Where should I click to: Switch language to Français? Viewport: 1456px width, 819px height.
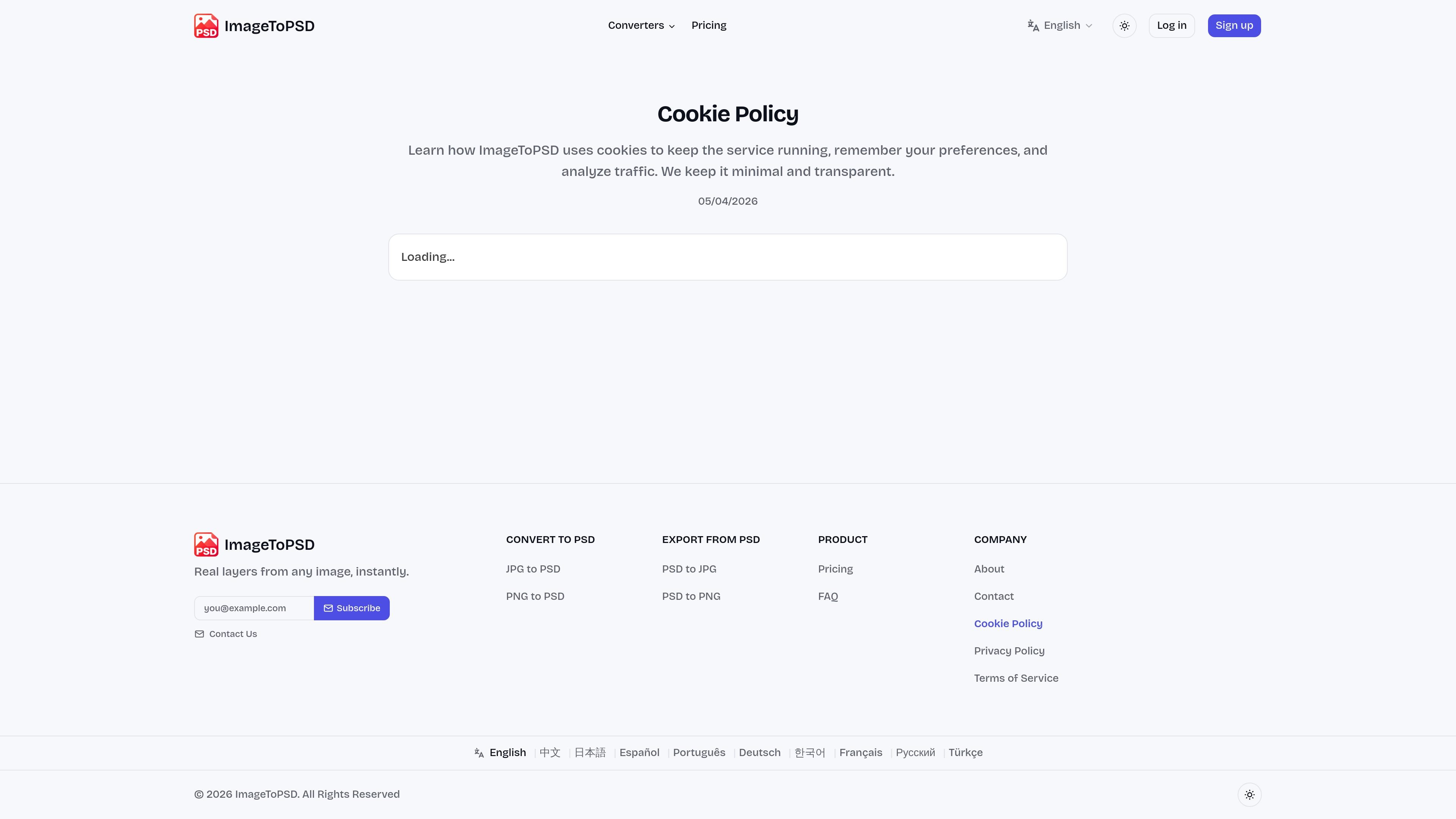click(860, 752)
